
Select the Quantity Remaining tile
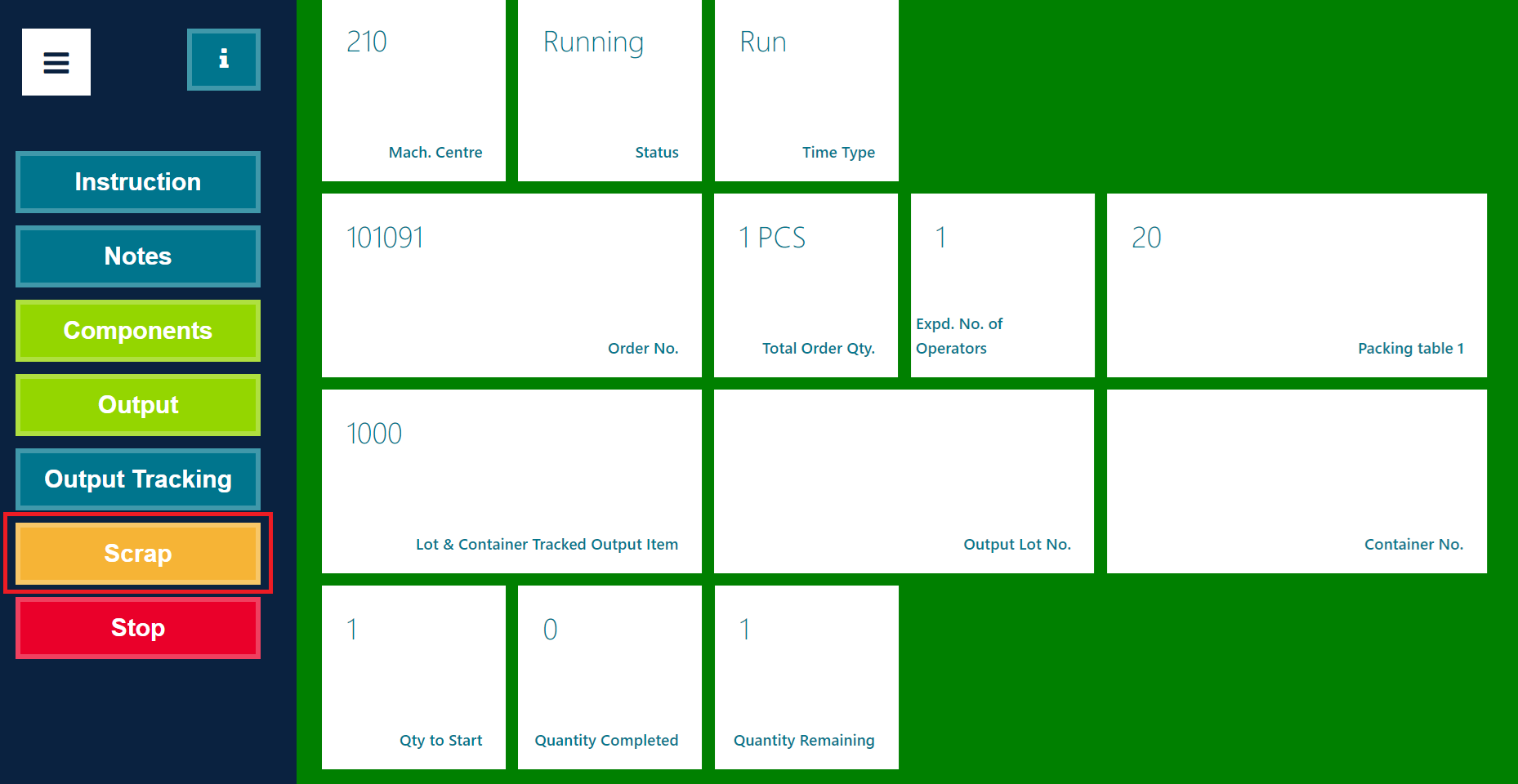tap(806, 677)
